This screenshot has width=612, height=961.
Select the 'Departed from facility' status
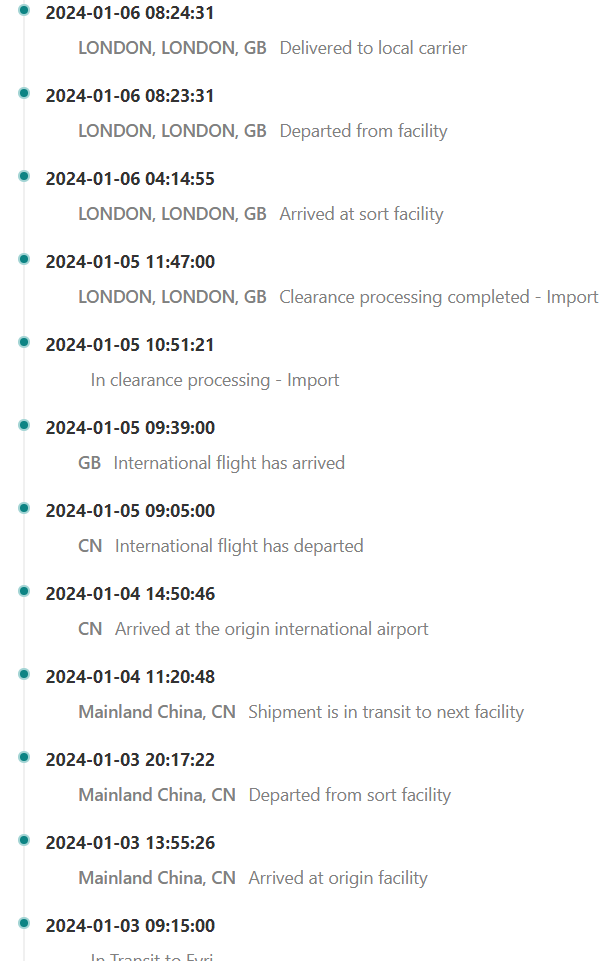point(363,131)
